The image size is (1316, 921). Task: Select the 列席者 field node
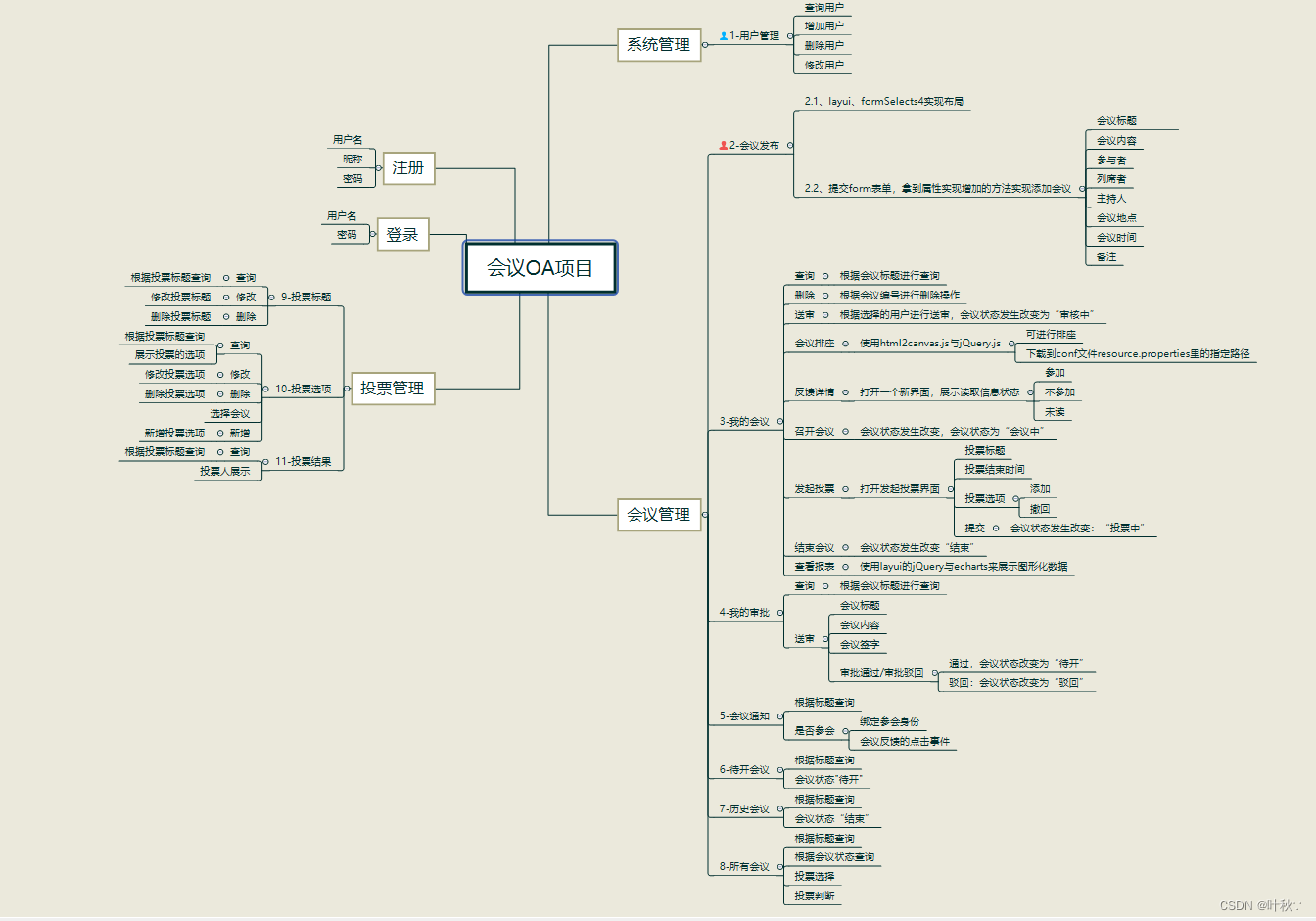(1111, 179)
